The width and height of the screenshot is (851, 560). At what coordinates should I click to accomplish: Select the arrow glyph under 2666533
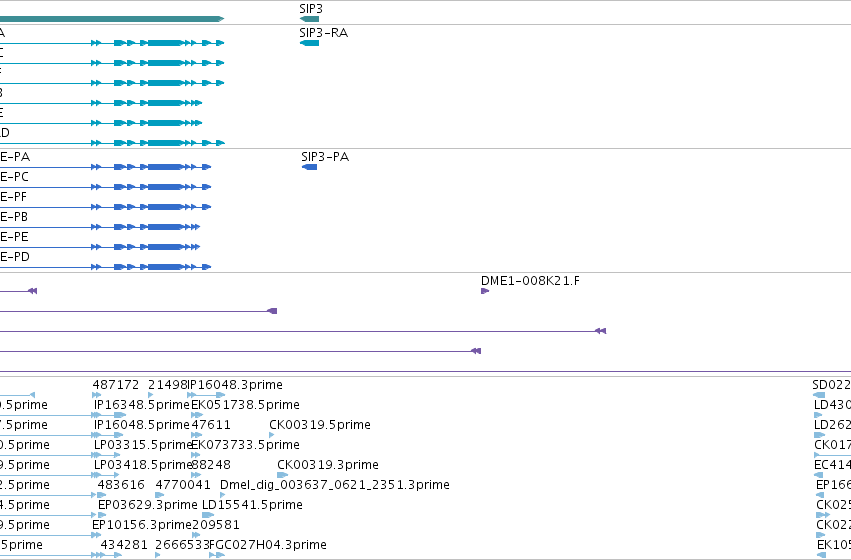[x=158, y=555]
